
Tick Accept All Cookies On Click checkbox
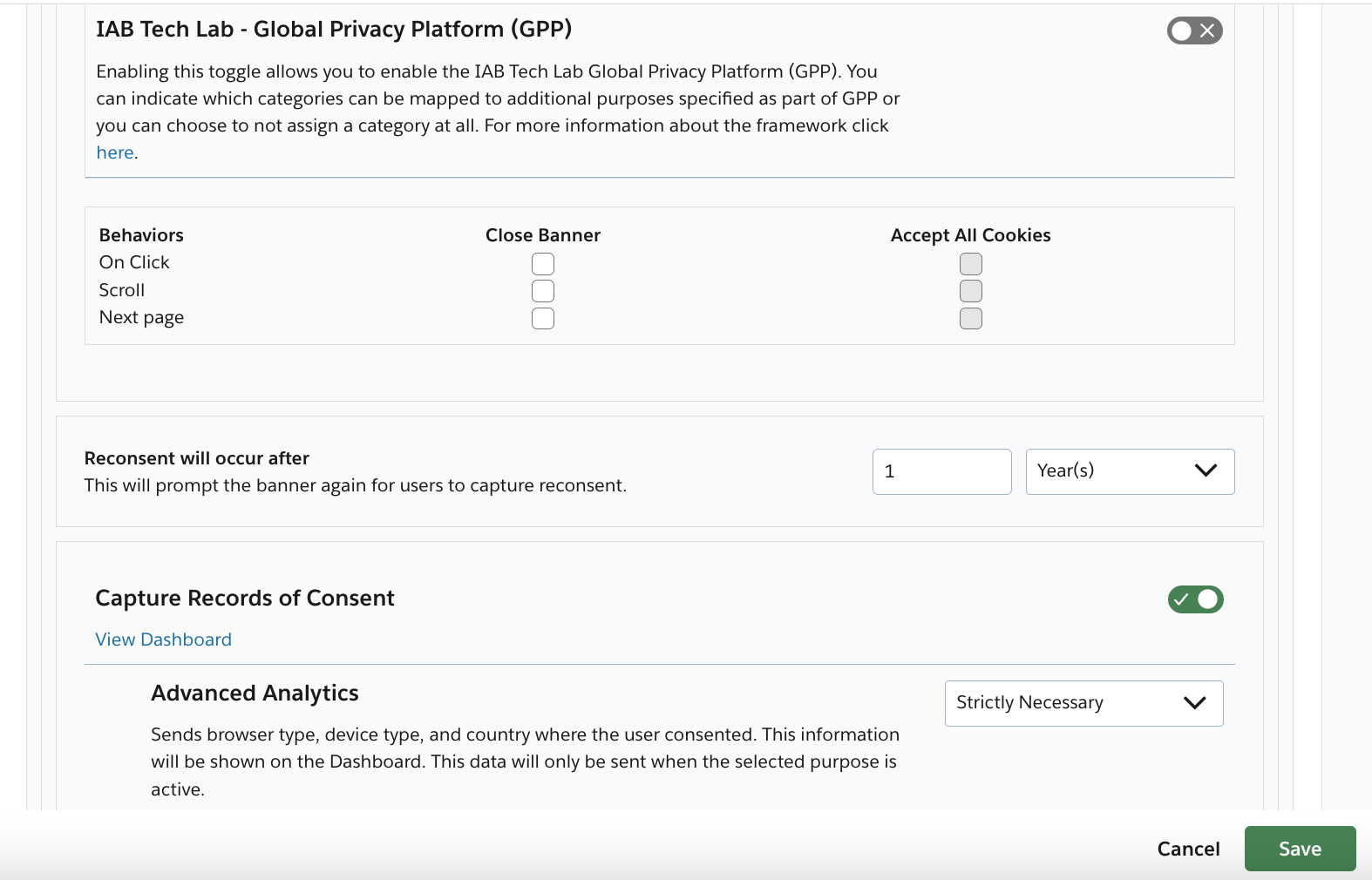coord(970,264)
